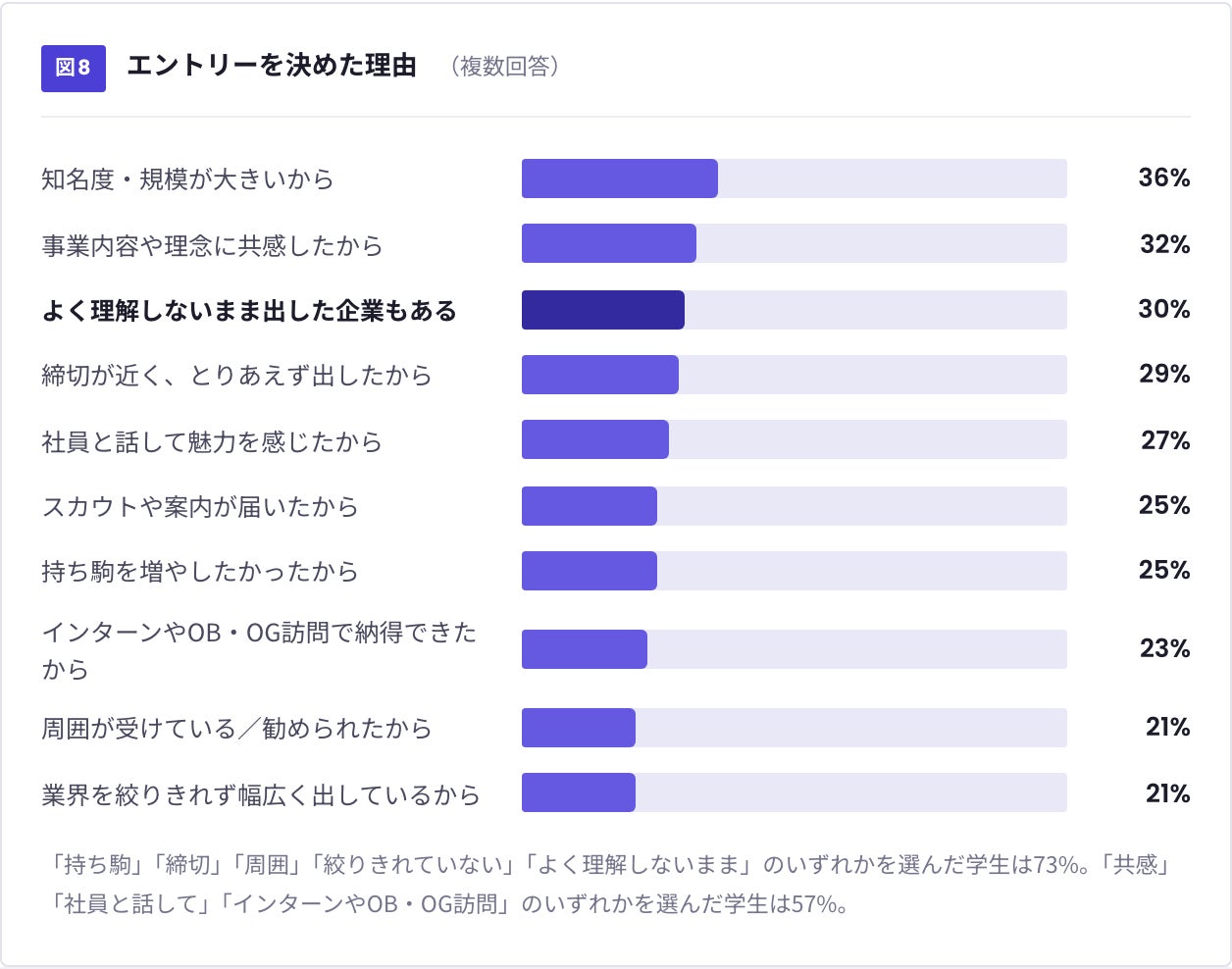Click the footnote line mentioning 57%
Viewport: 1232px width, 969px height.
[448, 903]
